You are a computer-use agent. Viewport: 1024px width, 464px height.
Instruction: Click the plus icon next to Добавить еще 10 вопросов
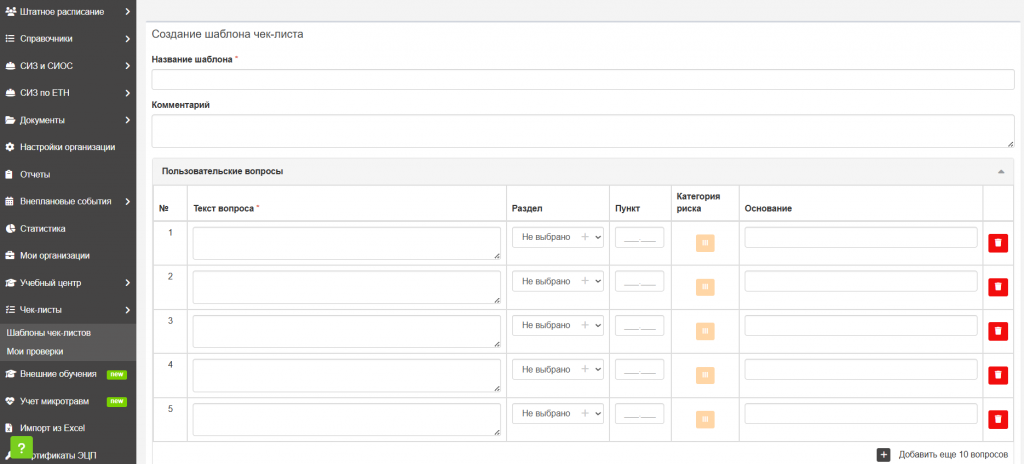click(883, 454)
